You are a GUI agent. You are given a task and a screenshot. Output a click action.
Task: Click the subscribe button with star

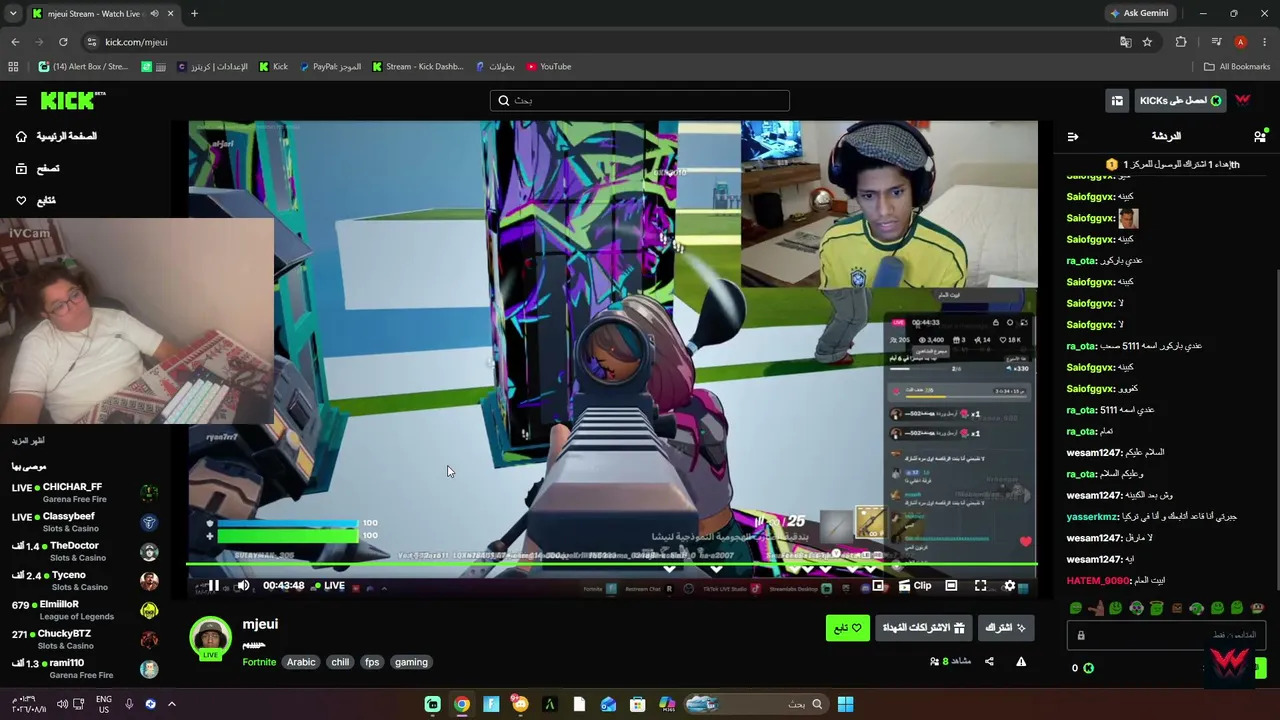click(x=1006, y=628)
